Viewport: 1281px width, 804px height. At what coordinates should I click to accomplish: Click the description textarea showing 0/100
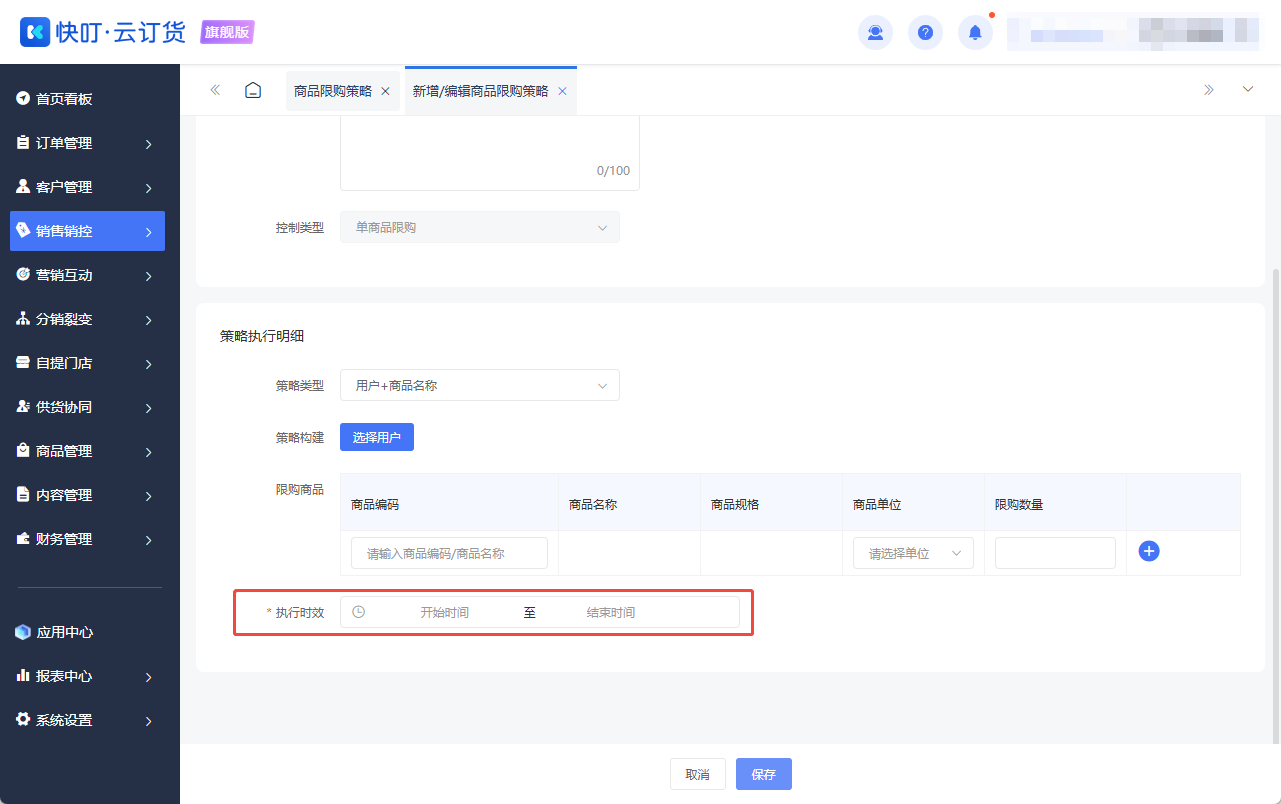point(490,153)
